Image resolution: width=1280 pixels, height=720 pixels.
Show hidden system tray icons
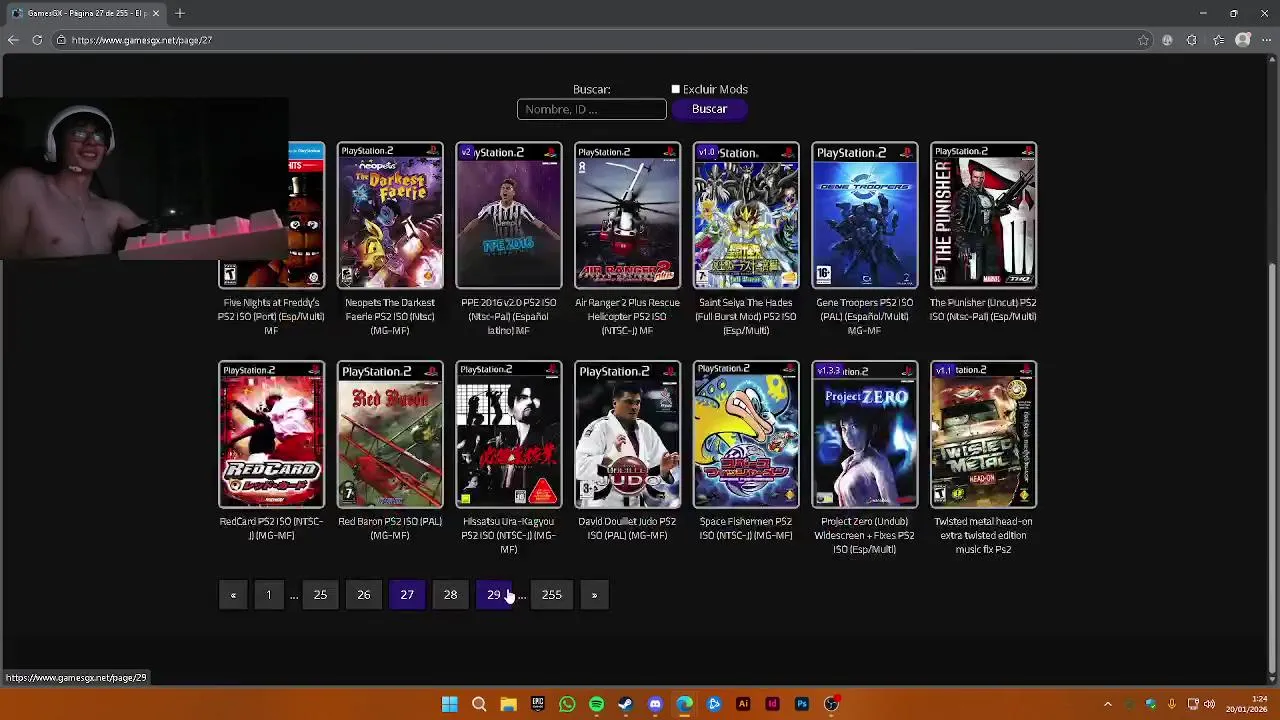click(x=1107, y=704)
